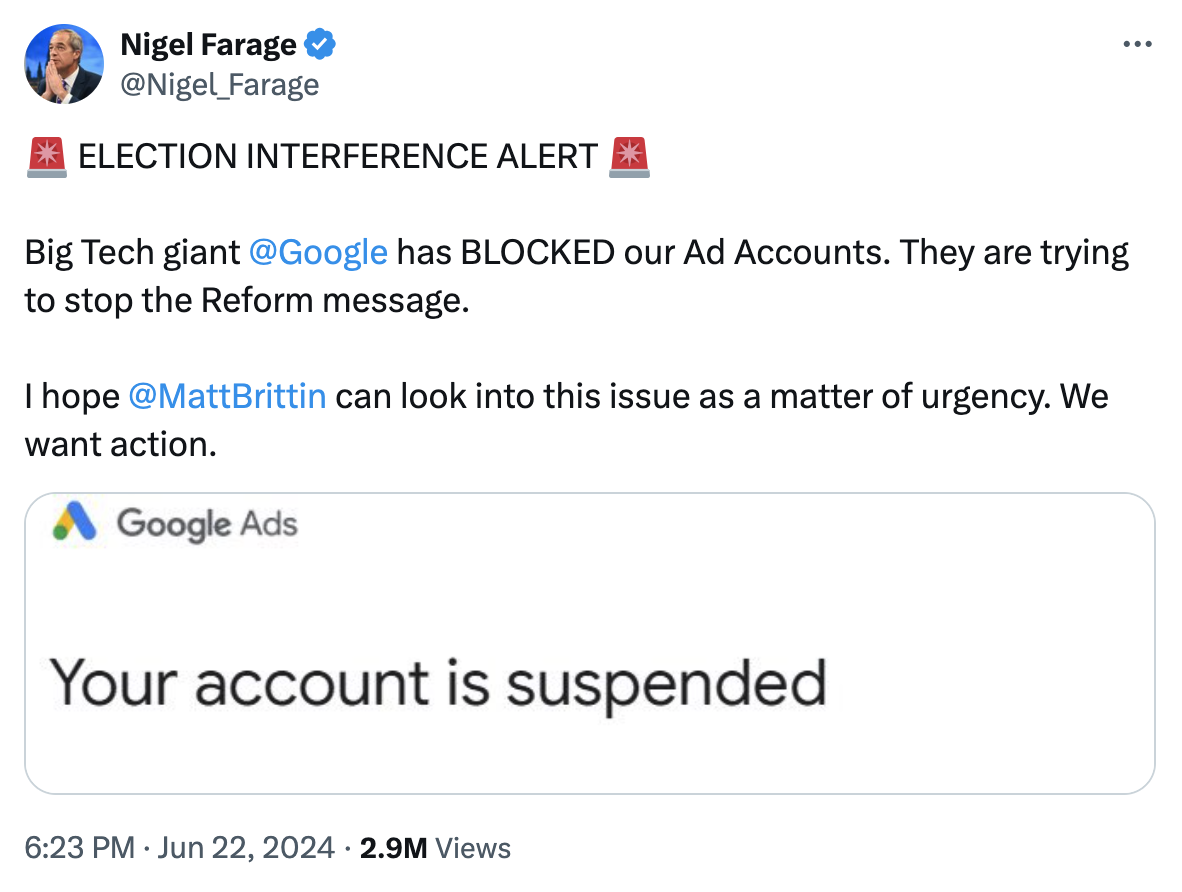Click the blue verified checkmark badge
Screen dimensions: 1182x892
[x=320, y=45]
